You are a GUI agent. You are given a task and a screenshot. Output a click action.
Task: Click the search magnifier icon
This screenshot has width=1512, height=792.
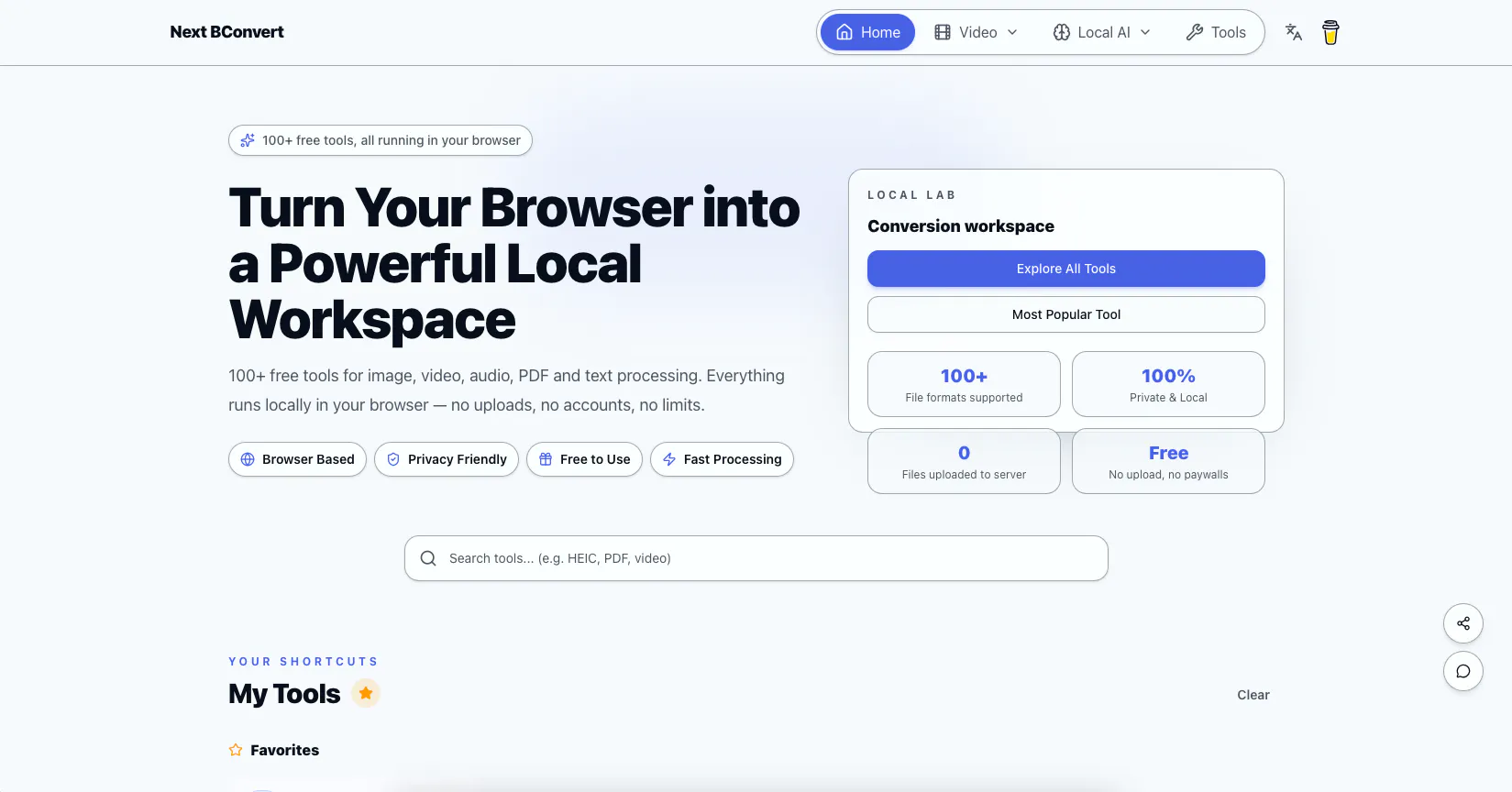(428, 558)
